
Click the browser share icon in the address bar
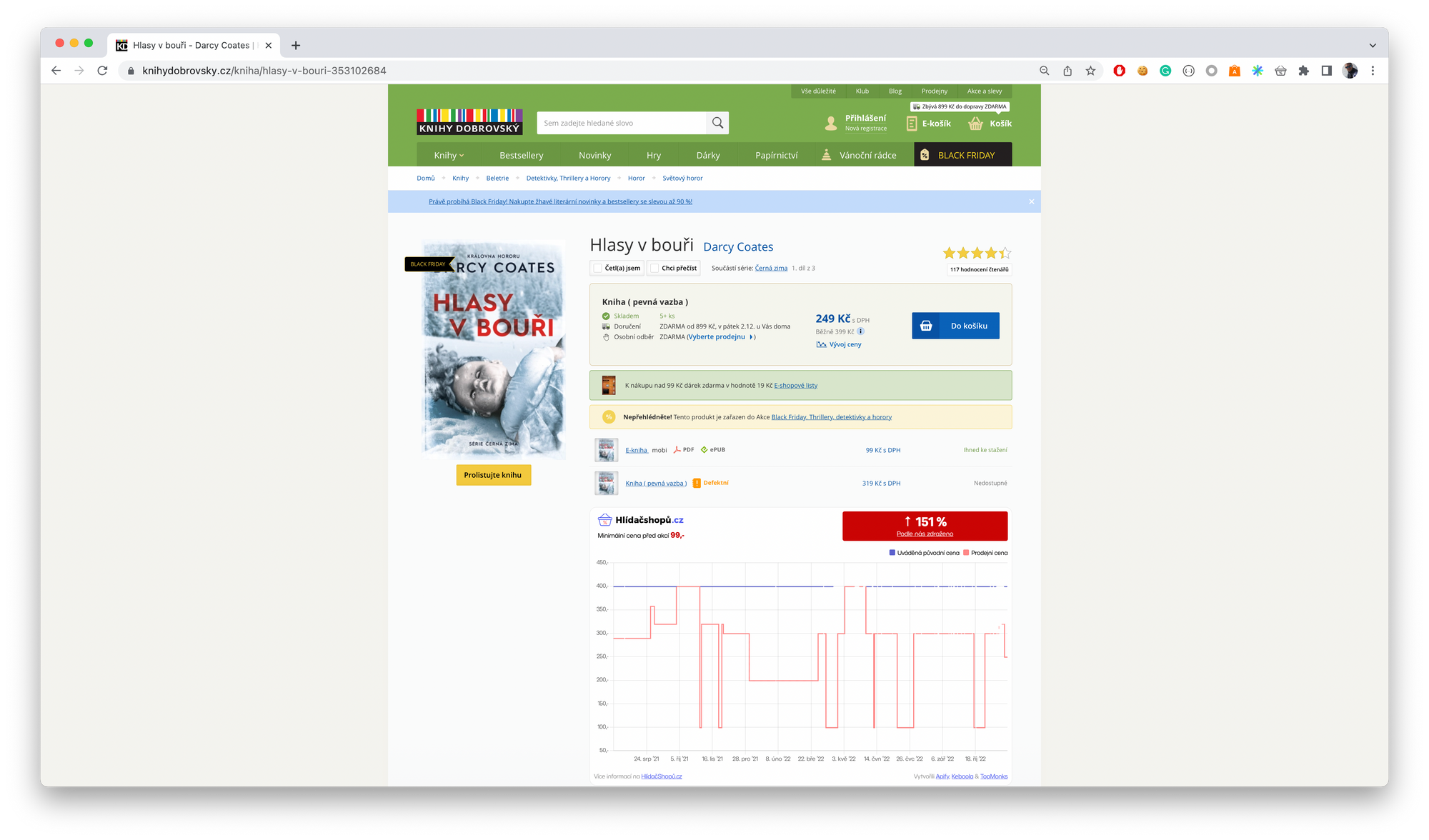(x=1067, y=71)
